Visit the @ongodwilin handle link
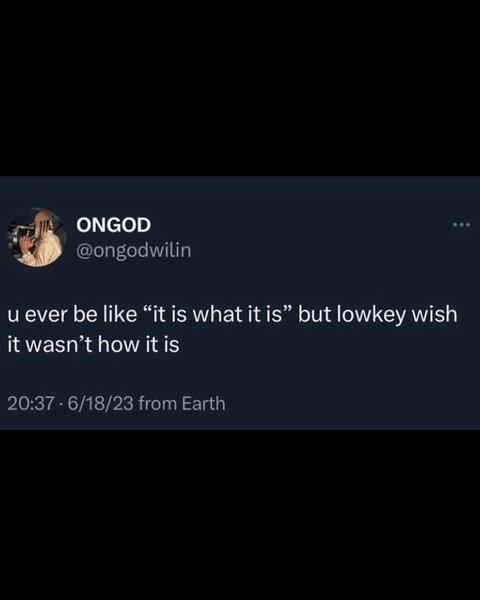The image size is (480, 600). tap(134, 251)
